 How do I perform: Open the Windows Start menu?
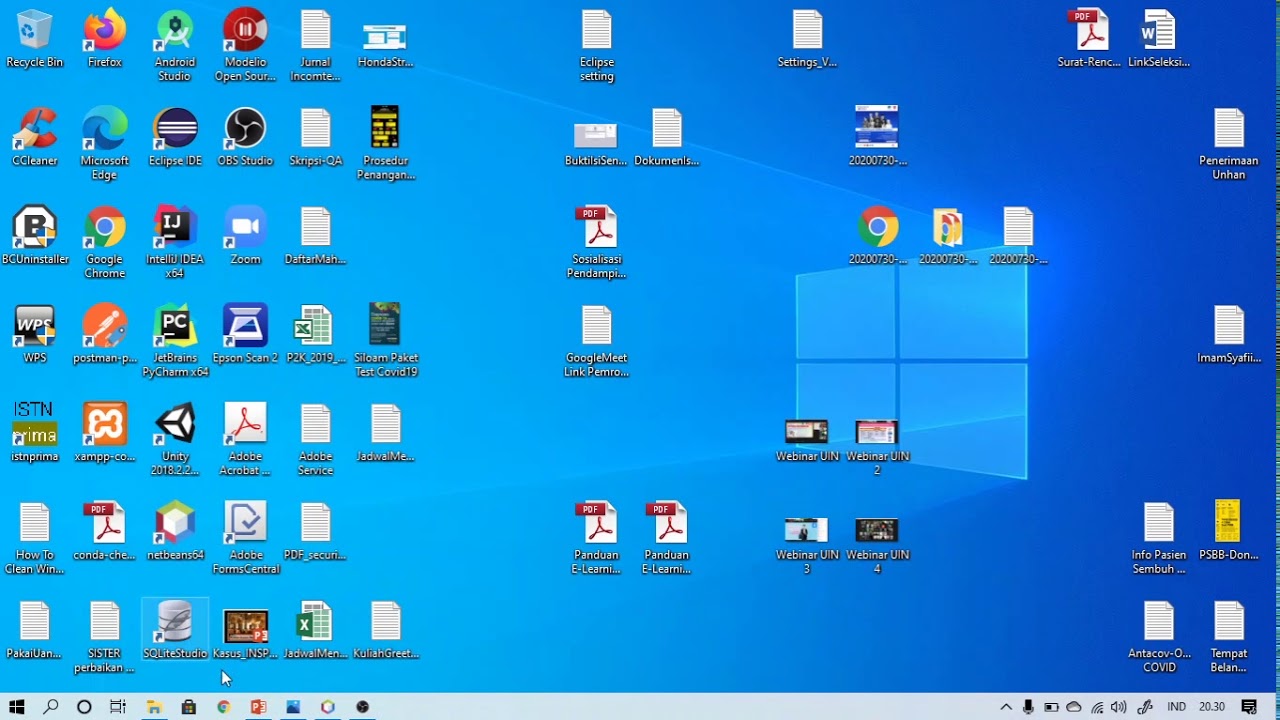17,707
